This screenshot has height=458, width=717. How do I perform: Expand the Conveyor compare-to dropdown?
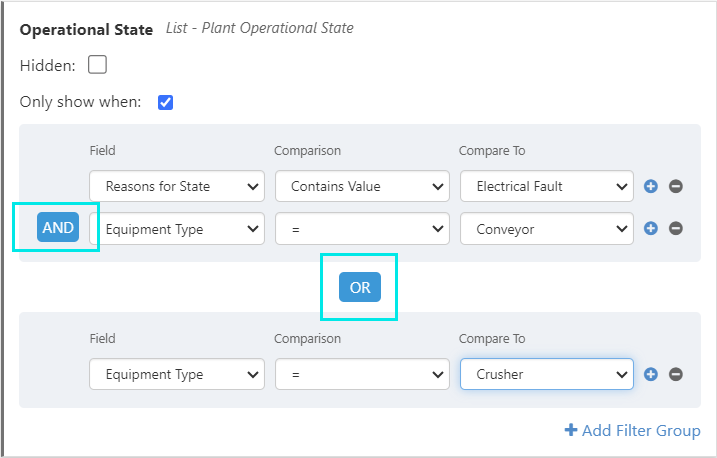click(x=546, y=229)
